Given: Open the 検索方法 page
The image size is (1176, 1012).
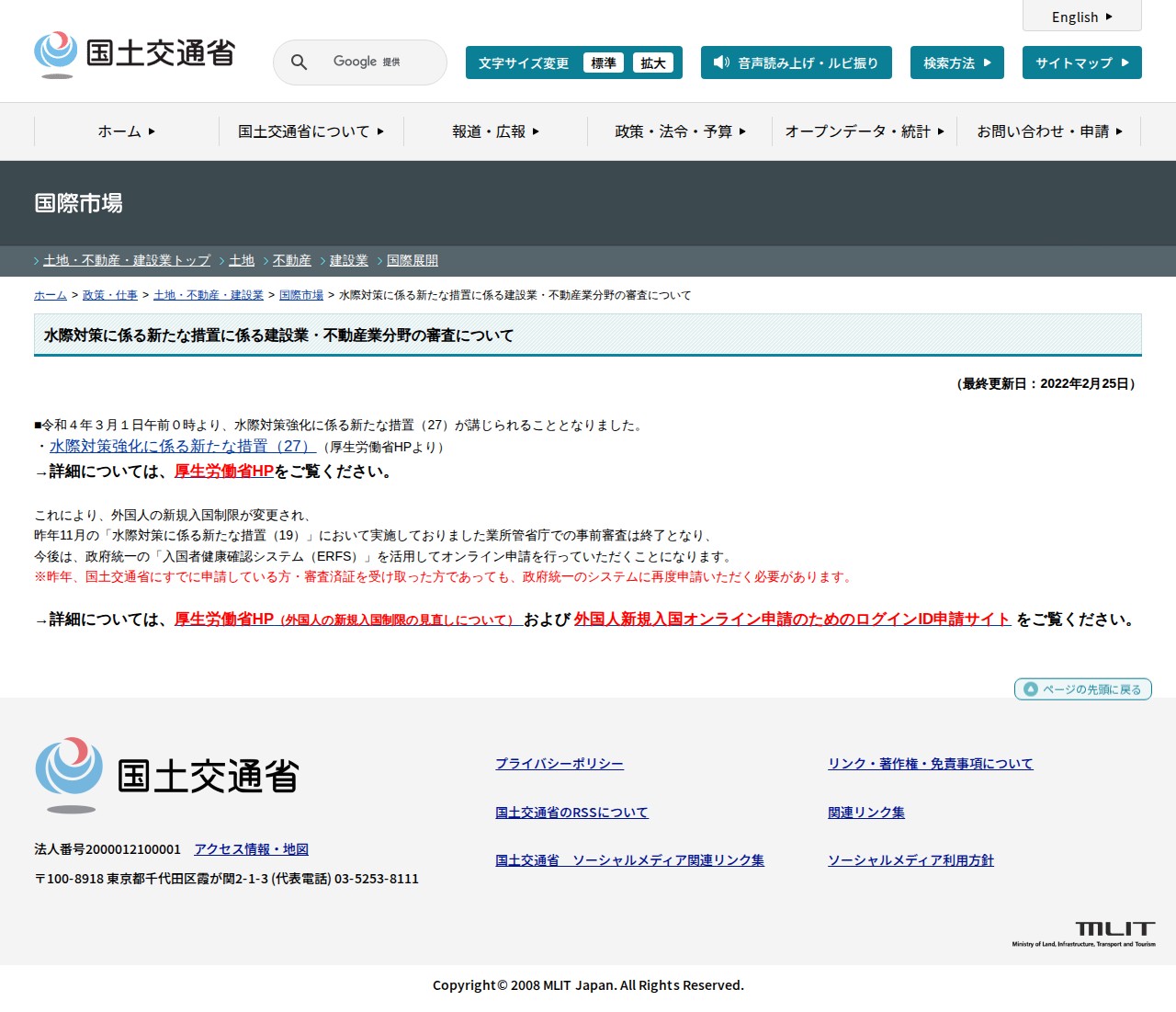Looking at the screenshot, I should [957, 63].
